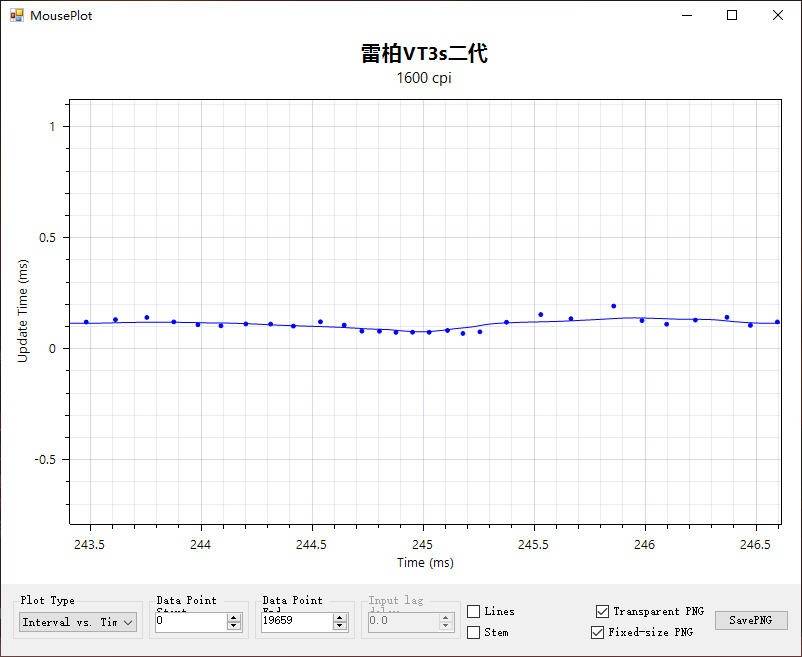Viewport: 802px width, 657px height.
Task: Maximize the MousePlot window
Action: click(x=732, y=15)
